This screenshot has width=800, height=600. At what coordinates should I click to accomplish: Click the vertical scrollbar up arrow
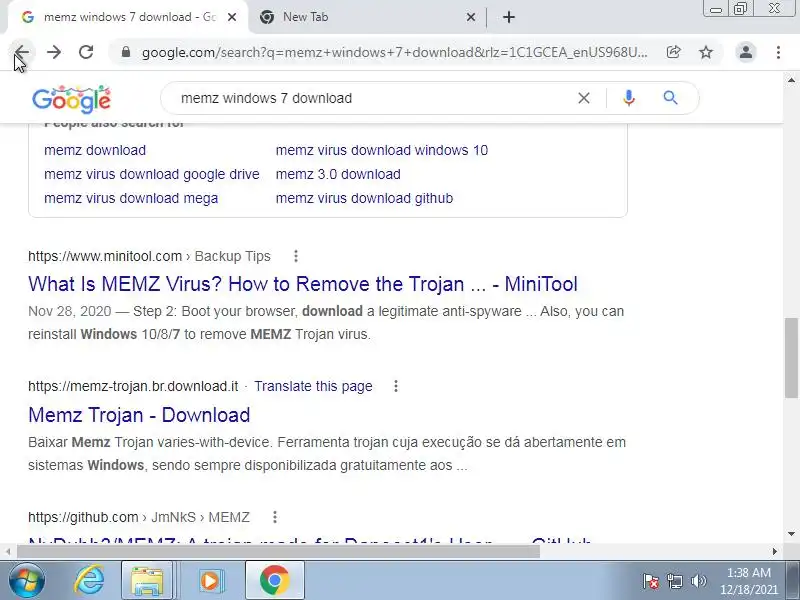coord(791,80)
